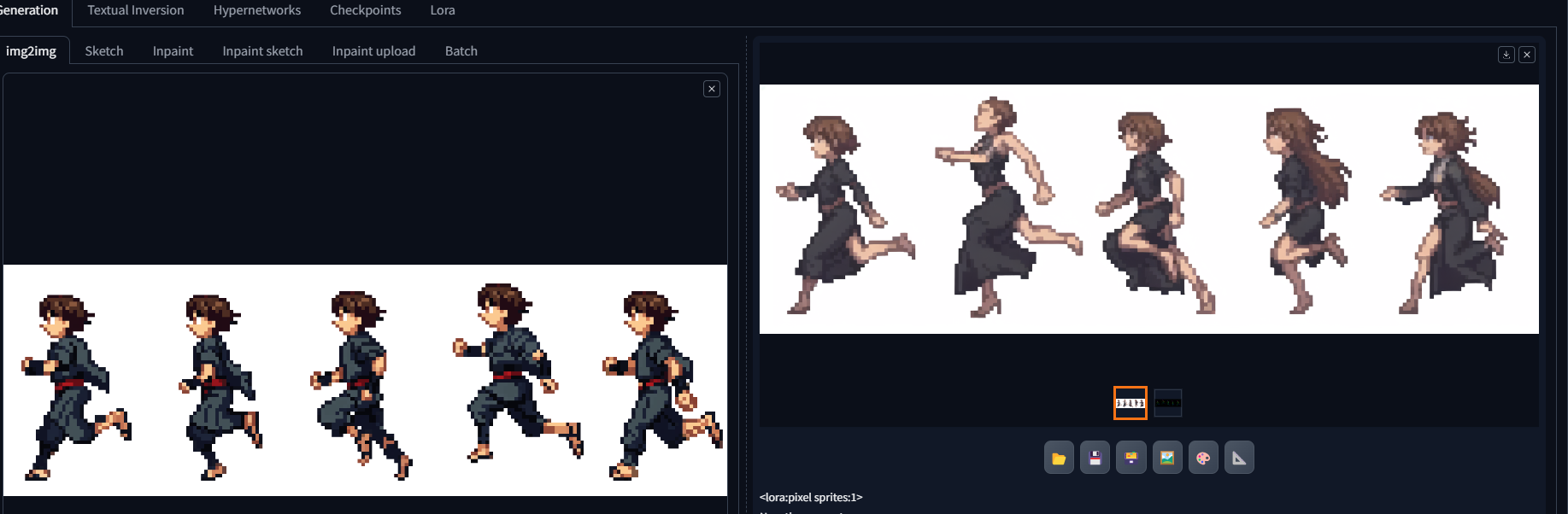Send image to inpaint palette icon
Image resolution: width=1568 pixels, height=514 pixels.
pyautogui.click(x=1203, y=458)
